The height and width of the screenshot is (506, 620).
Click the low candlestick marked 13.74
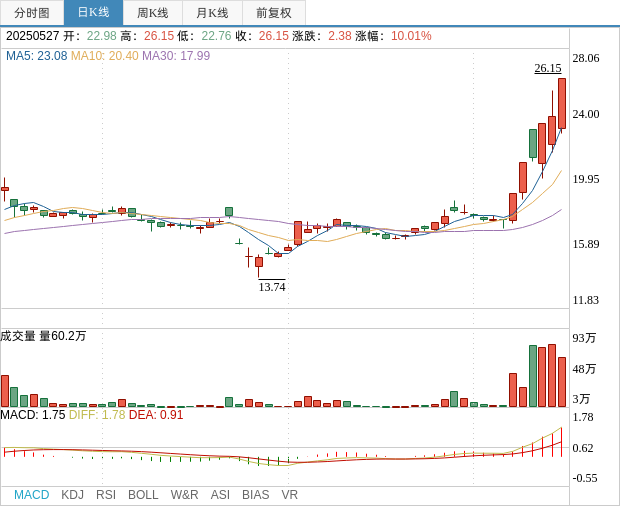(259, 262)
